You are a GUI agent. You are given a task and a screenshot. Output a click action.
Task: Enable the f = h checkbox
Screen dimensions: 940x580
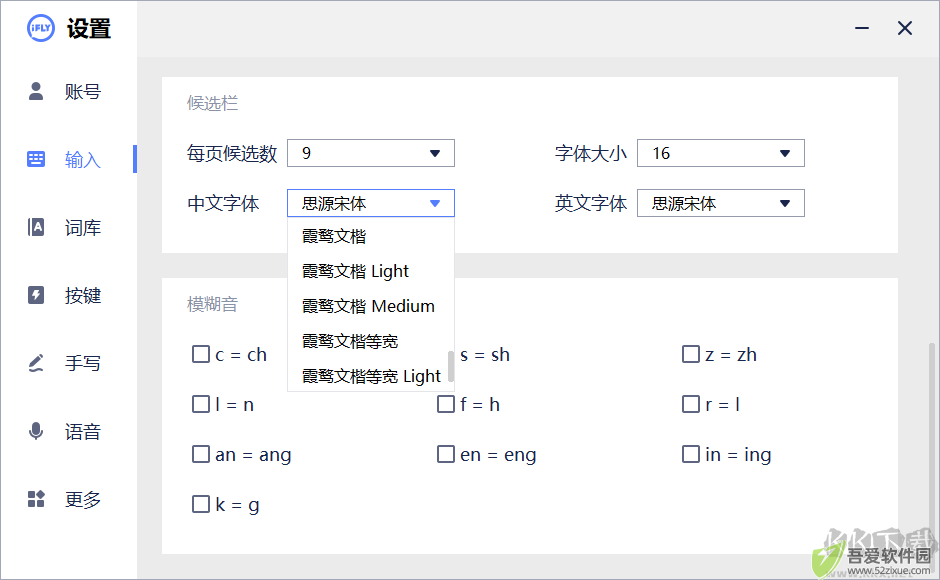click(x=445, y=404)
